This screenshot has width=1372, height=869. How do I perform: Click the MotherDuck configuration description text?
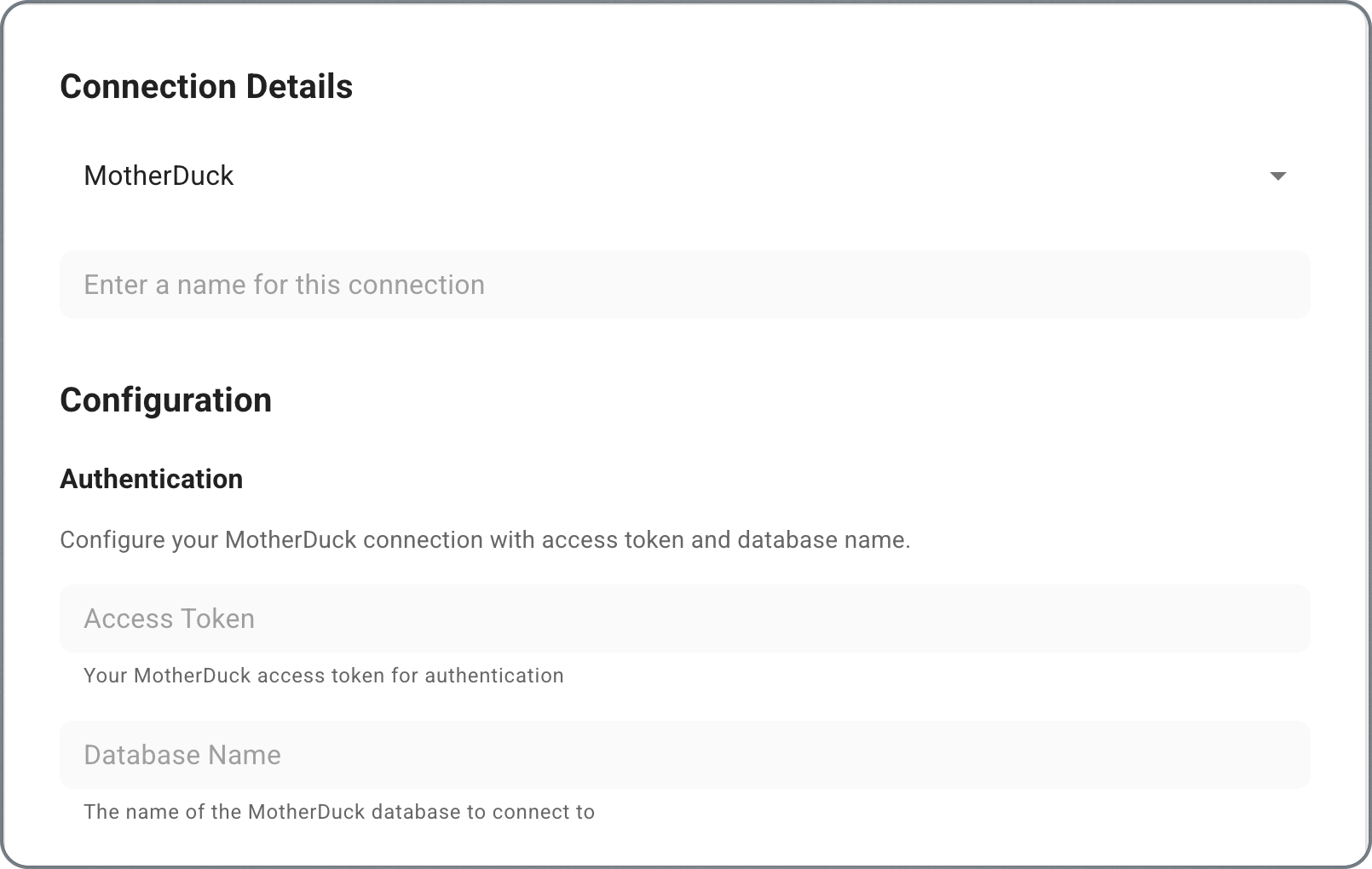tap(486, 539)
